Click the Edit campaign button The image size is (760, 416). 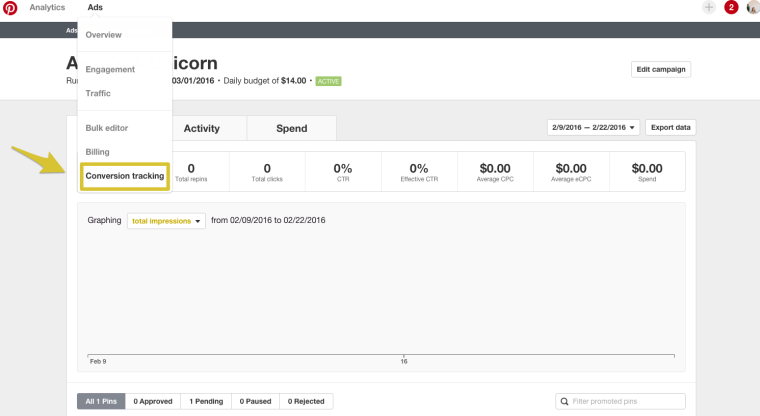pyautogui.click(x=661, y=70)
